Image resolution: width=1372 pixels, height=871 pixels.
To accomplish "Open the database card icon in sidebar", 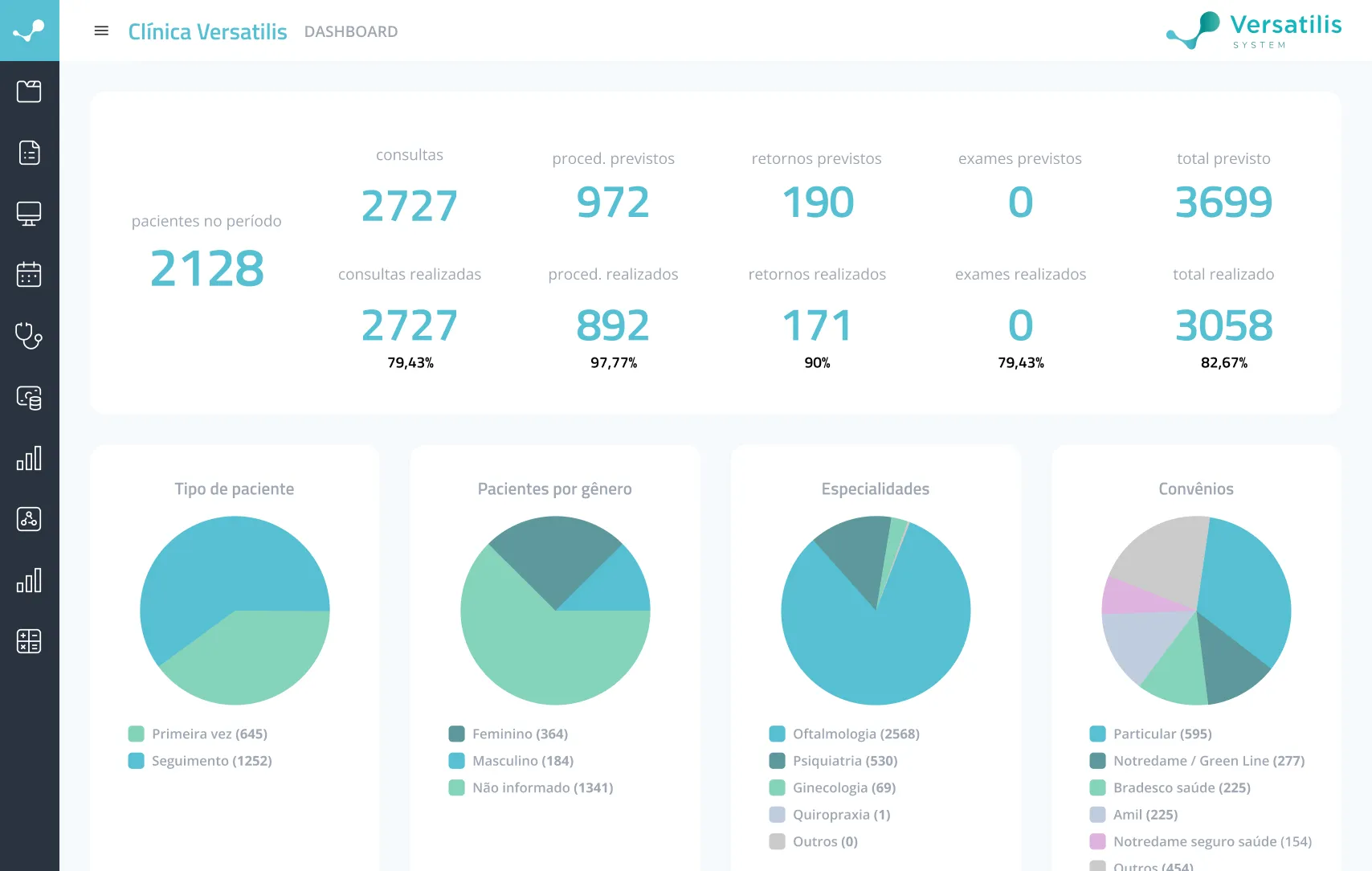I will coord(29,397).
